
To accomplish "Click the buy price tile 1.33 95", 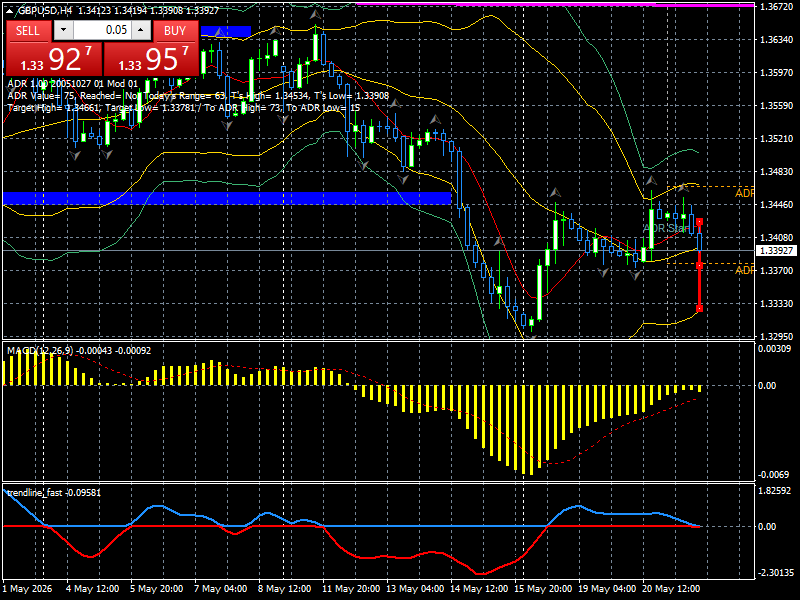I will pyautogui.click(x=152, y=59).
